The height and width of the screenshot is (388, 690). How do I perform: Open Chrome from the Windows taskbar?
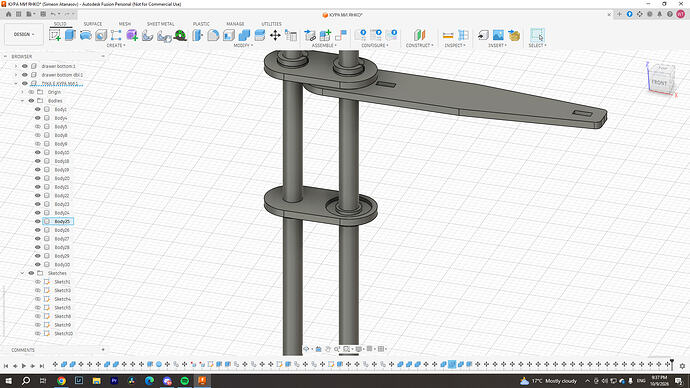(x=61, y=381)
